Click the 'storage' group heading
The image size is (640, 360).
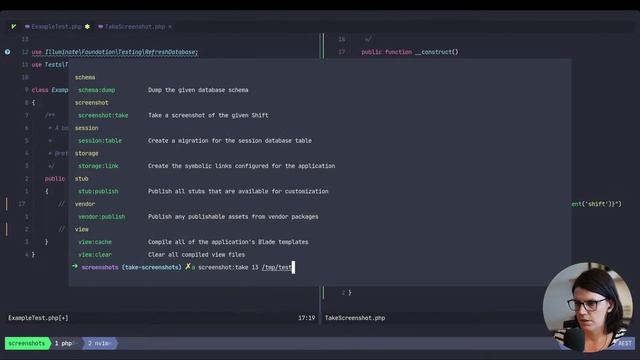point(87,153)
